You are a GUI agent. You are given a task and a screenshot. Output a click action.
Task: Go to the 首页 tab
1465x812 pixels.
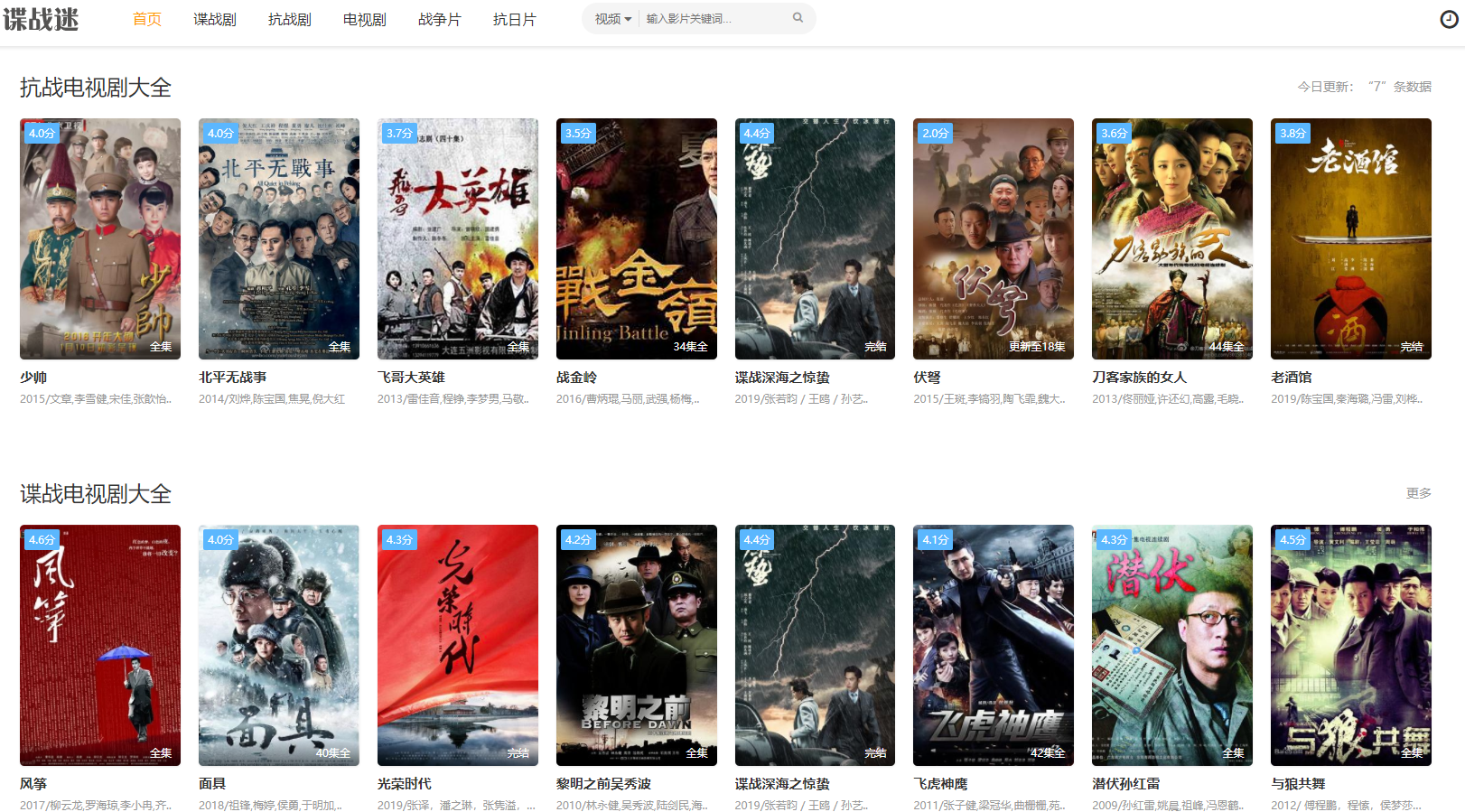[x=147, y=19]
